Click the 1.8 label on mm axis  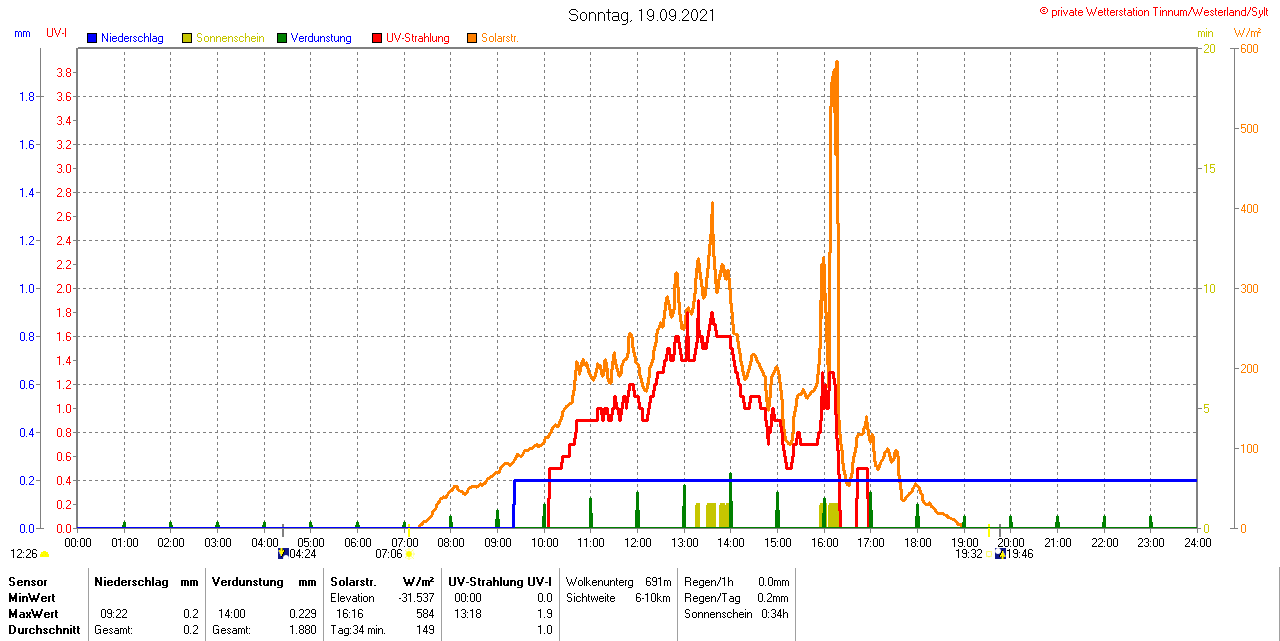click(27, 97)
